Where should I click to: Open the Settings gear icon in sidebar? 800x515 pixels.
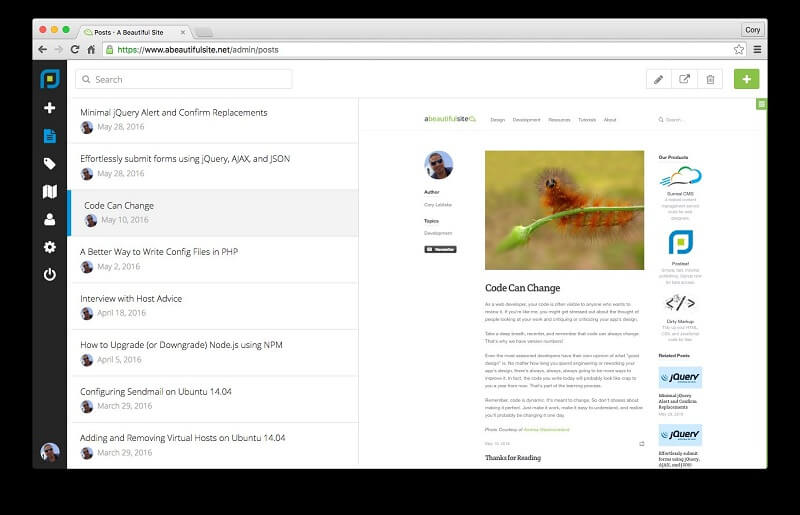[x=49, y=247]
